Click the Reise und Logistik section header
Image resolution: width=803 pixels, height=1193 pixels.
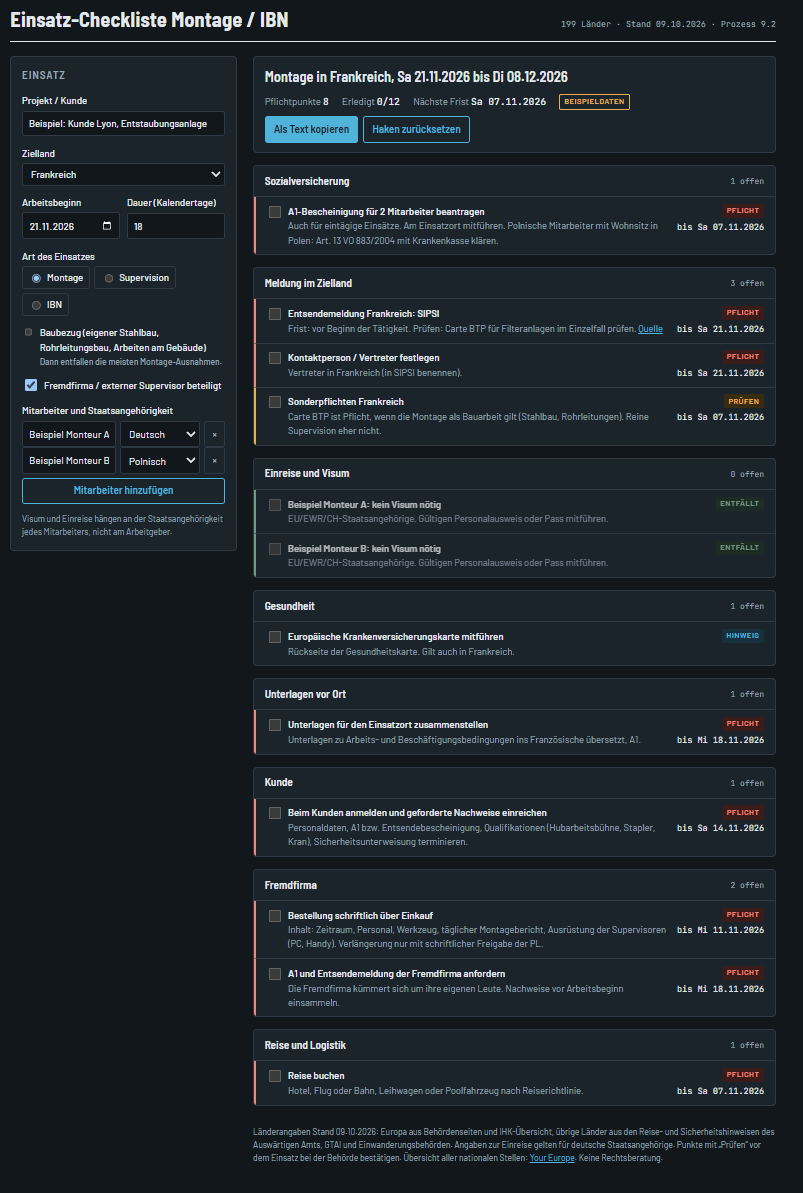515,1045
